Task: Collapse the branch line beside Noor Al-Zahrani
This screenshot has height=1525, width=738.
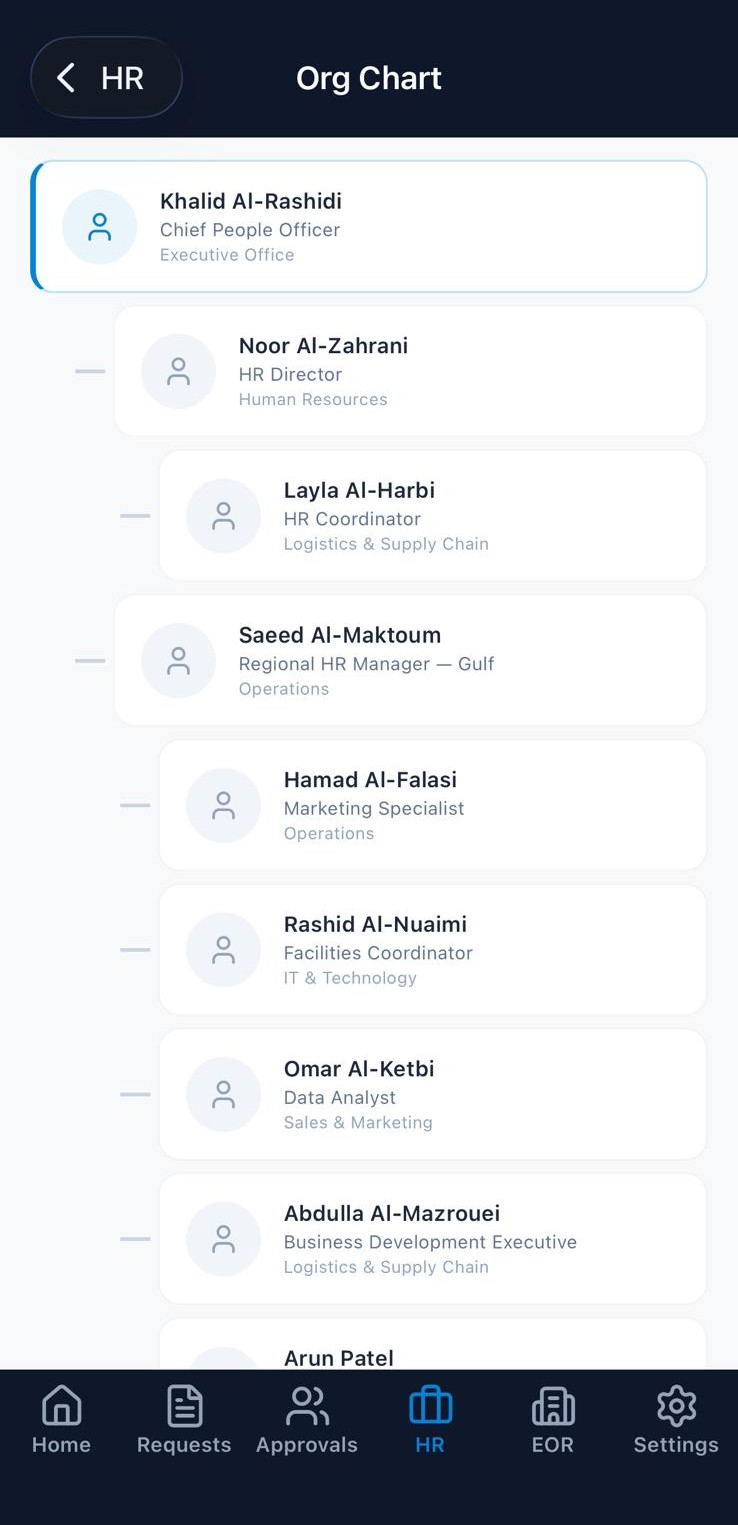Action: (x=90, y=372)
